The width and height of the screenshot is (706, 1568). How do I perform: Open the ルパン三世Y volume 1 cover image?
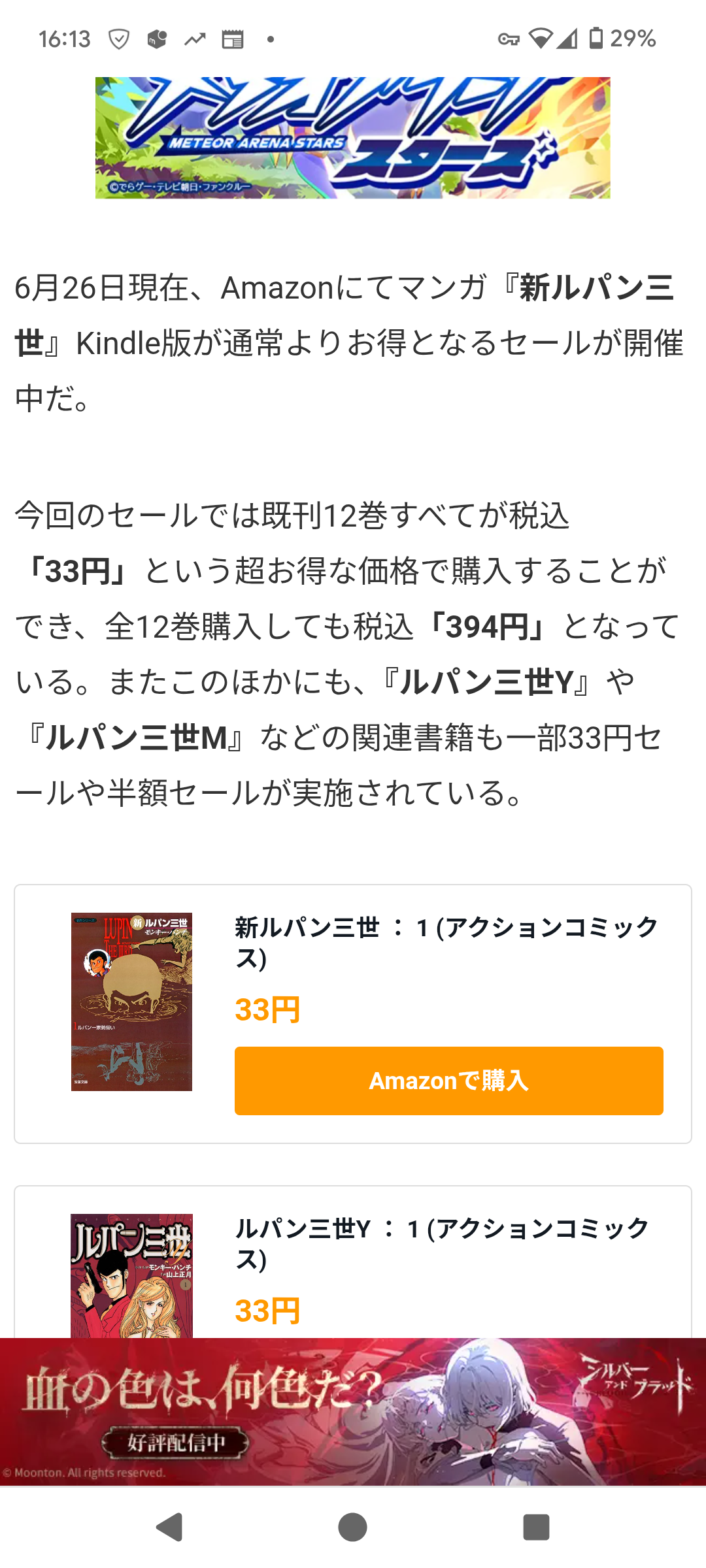point(131,1275)
